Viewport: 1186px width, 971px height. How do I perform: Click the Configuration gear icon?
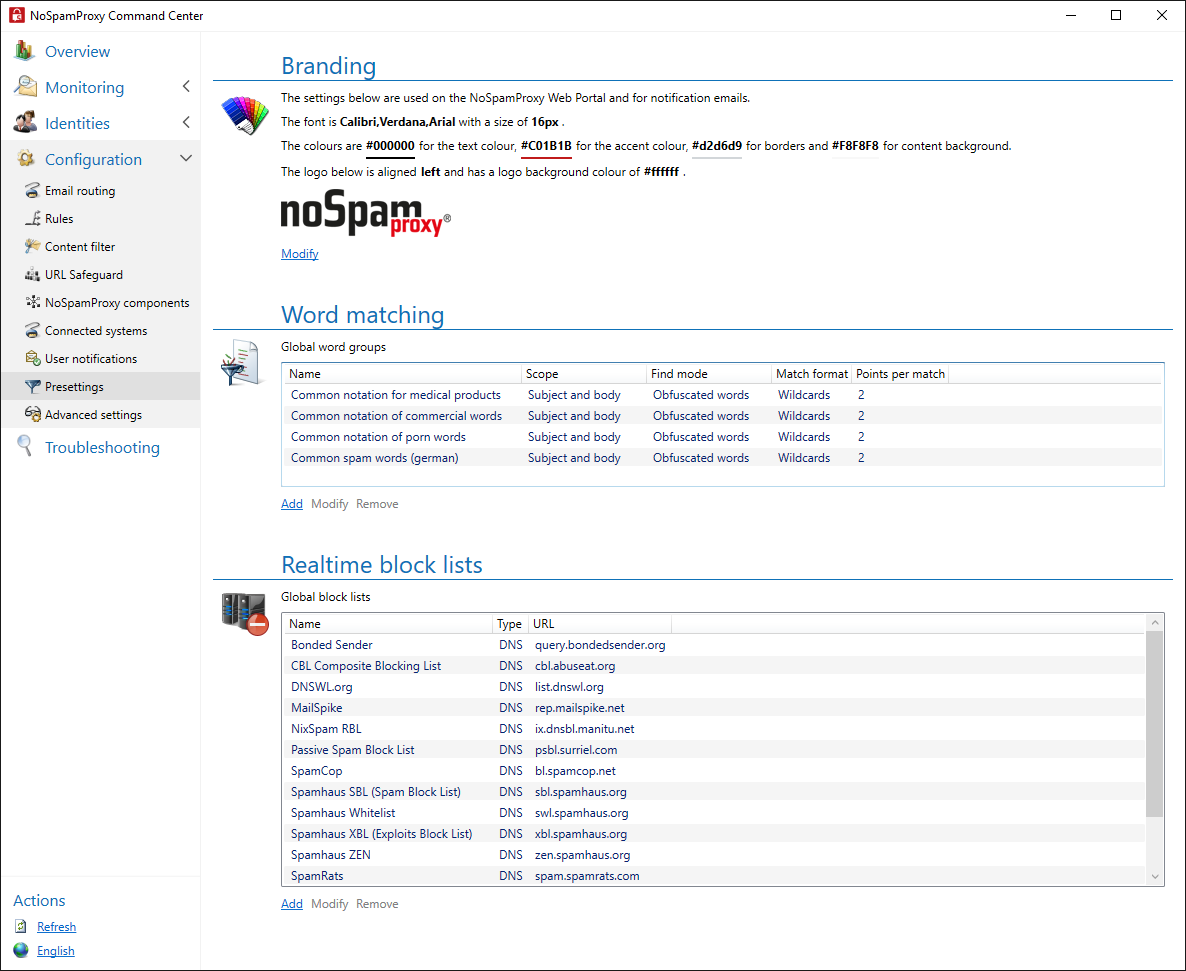tap(26, 159)
